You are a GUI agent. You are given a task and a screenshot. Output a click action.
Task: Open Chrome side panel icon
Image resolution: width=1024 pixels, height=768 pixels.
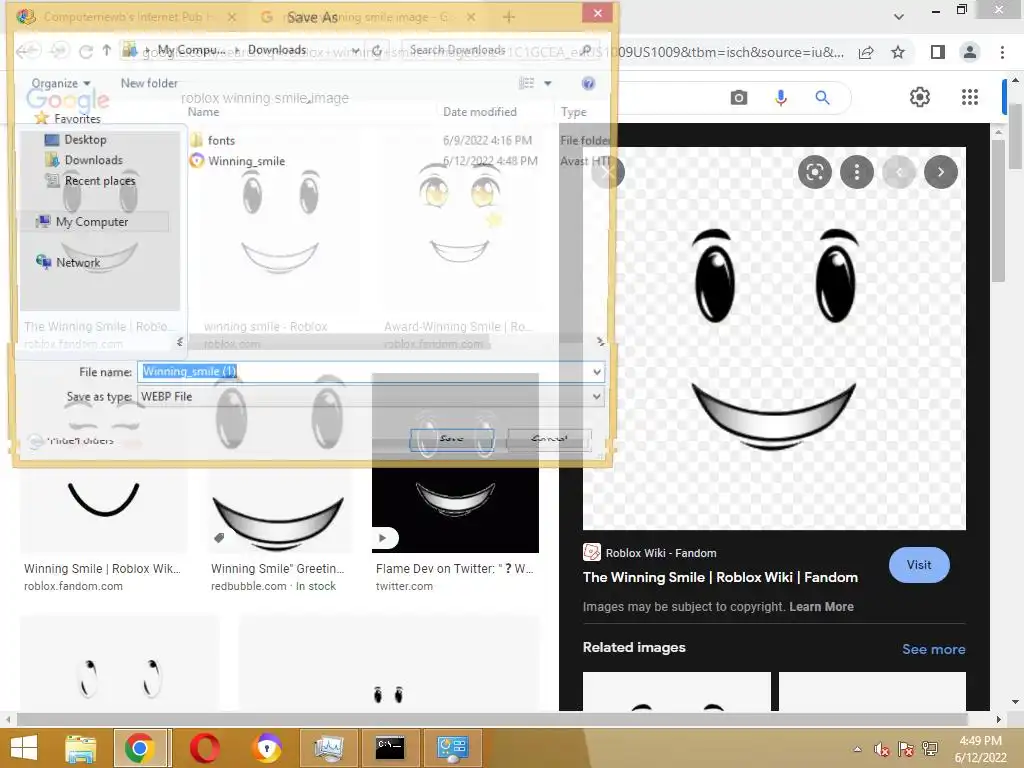point(938,52)
